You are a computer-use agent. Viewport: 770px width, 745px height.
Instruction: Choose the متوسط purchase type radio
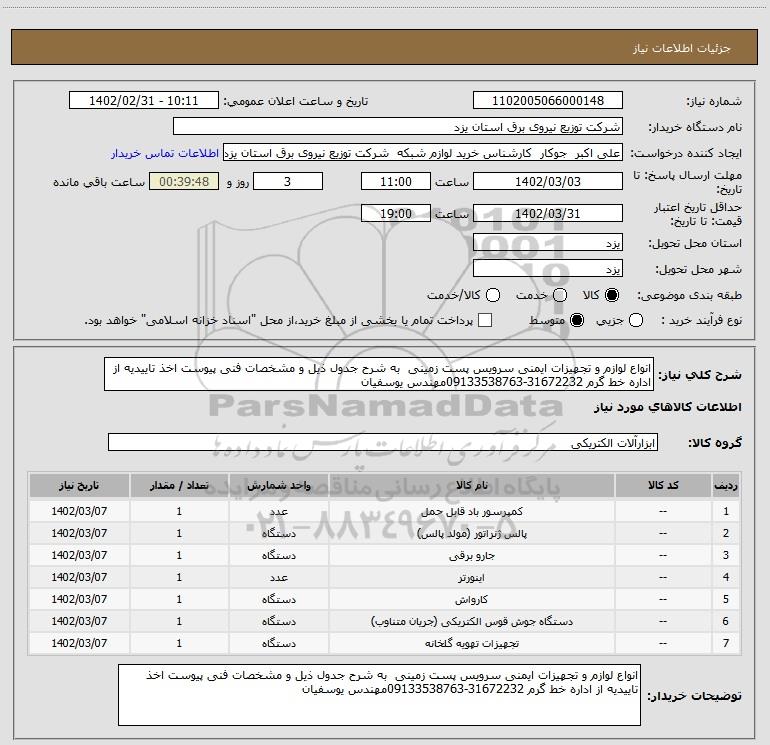[x=577, y=320]
